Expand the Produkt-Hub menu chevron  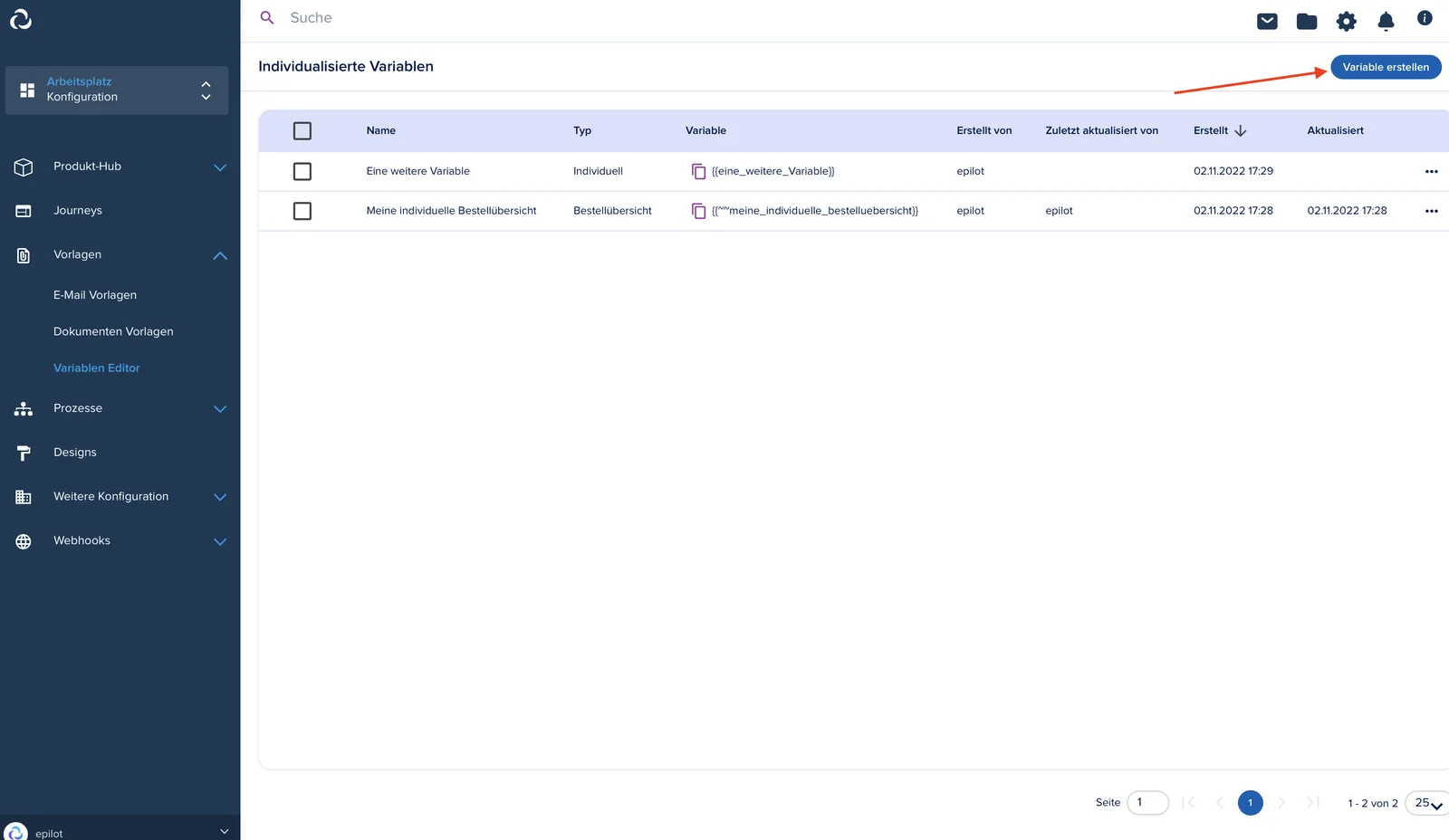tap(220, 167)
